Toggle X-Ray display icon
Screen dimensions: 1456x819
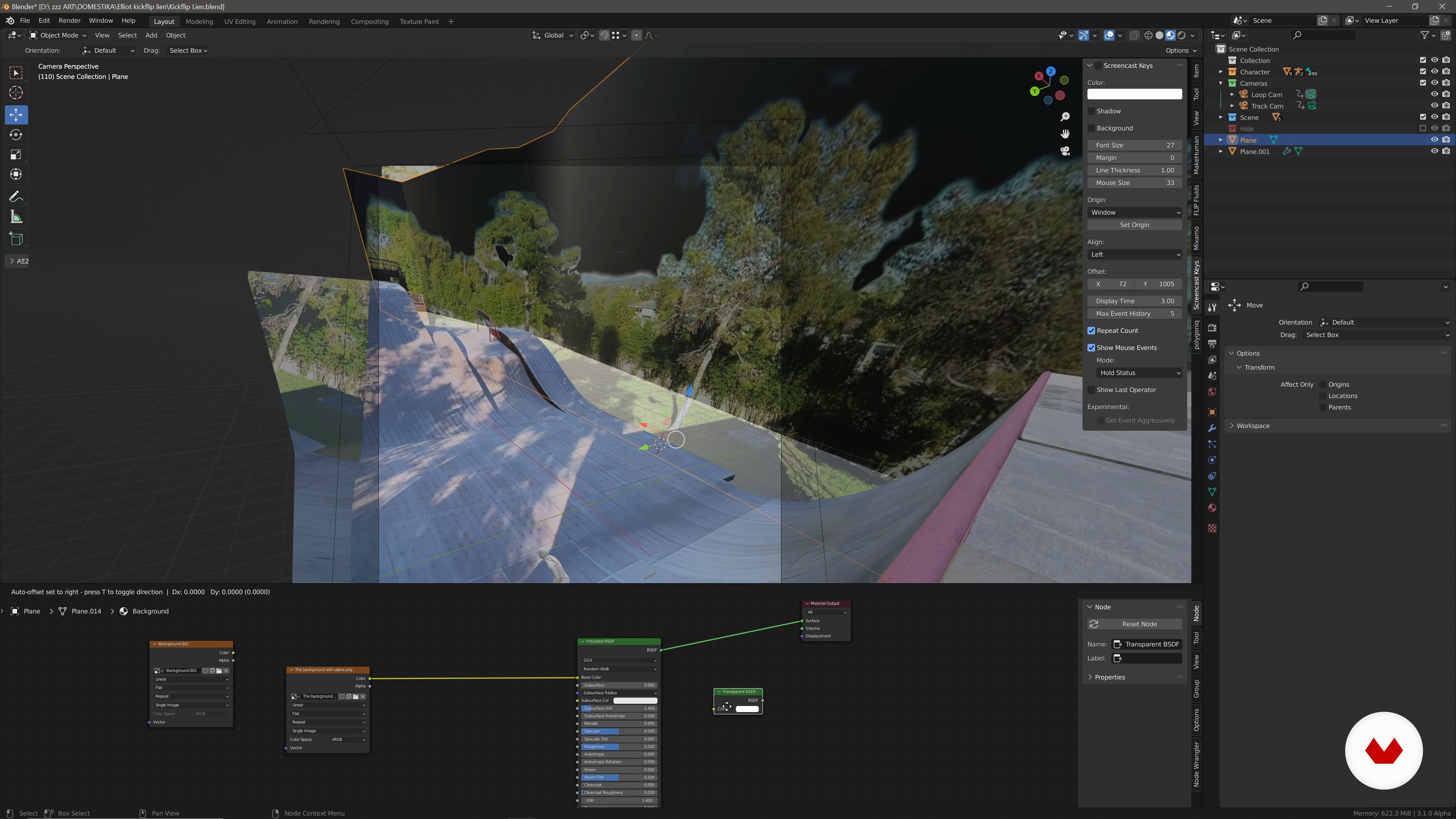click(x=1134, y=35)
